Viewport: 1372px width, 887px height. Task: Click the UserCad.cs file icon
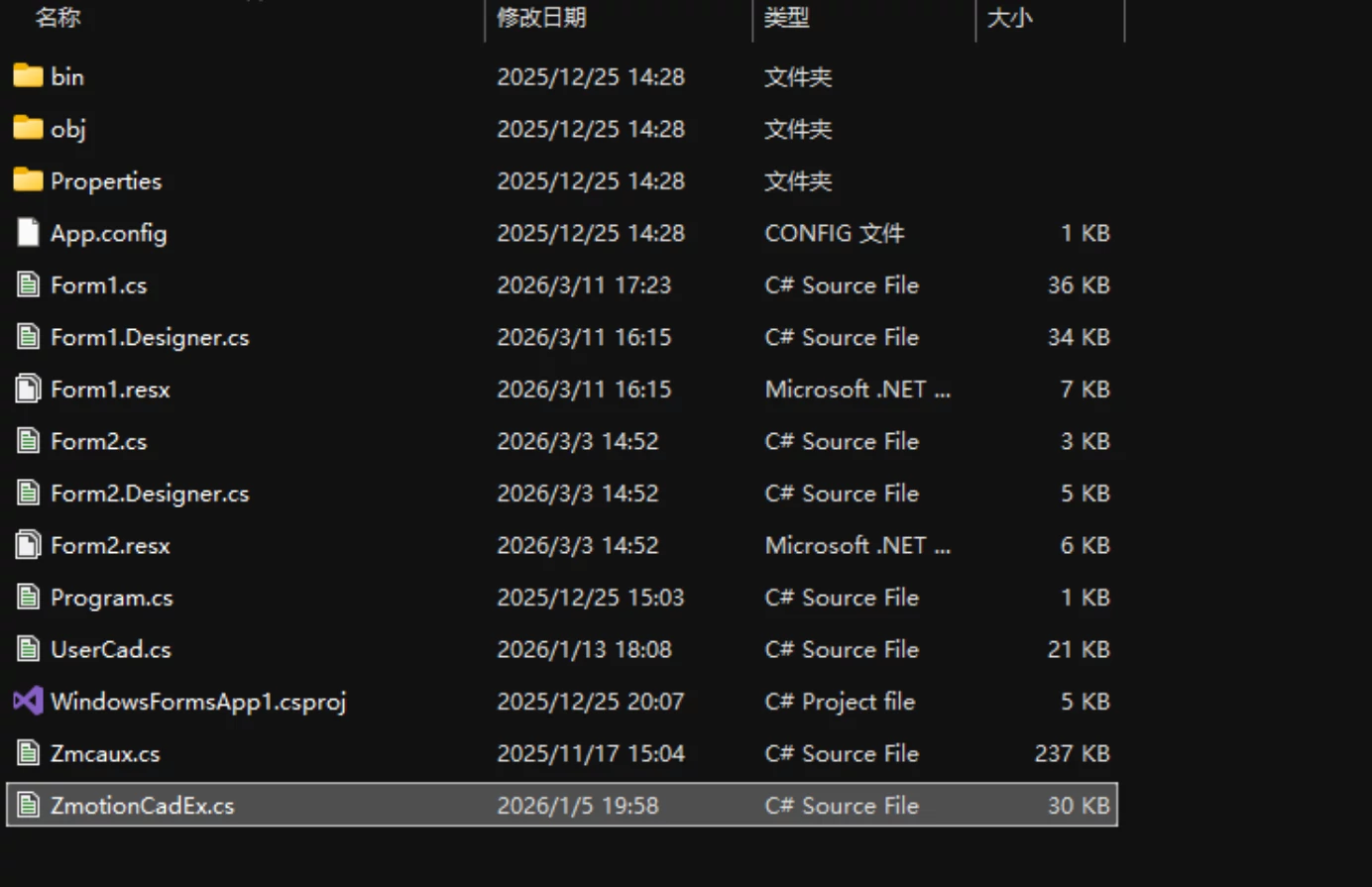[x=28, y=649]
